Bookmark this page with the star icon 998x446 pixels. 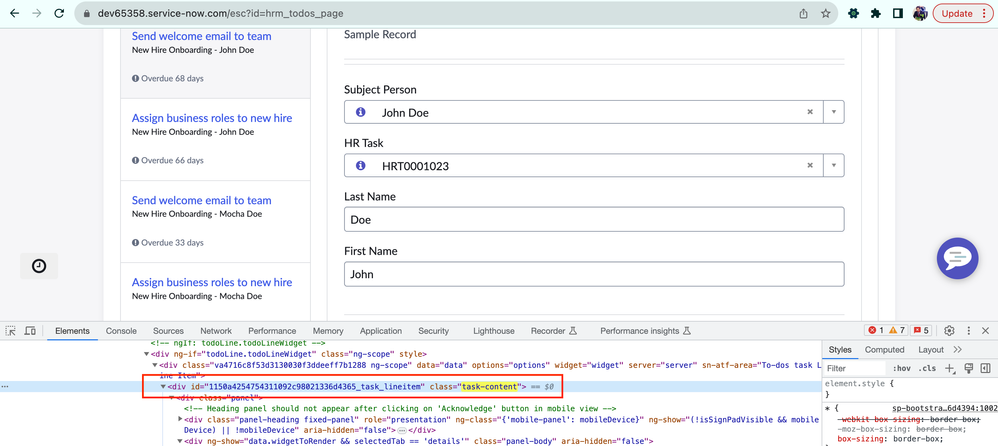pyautogui.click(x=826, y=13)
